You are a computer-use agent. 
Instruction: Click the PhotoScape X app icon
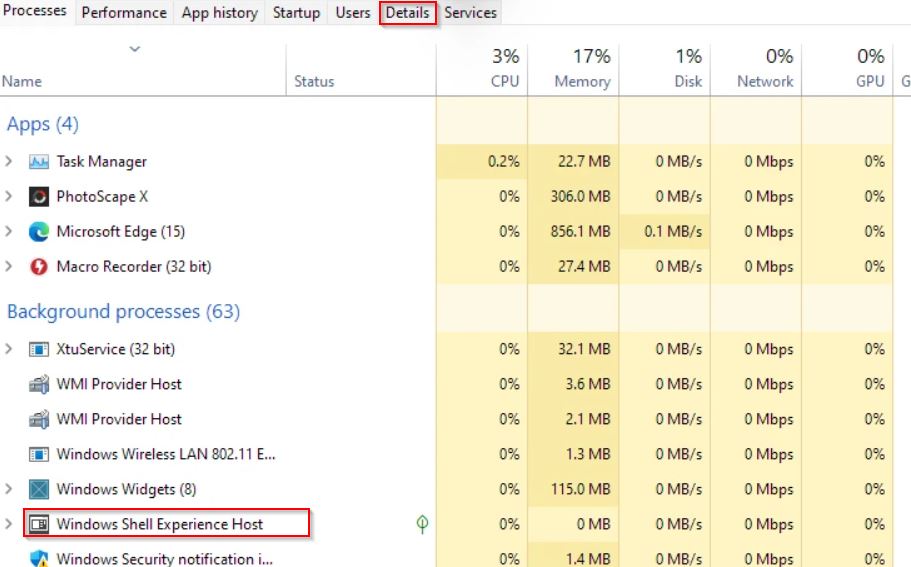[x=39, y=197]
